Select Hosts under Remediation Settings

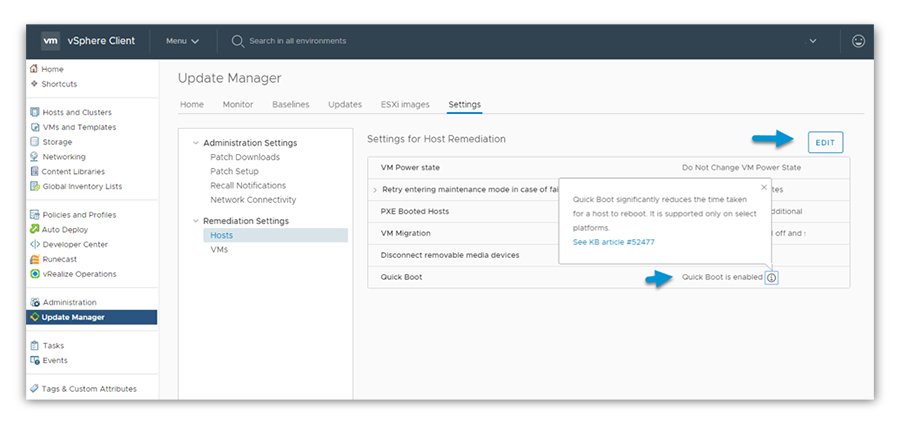276,235
